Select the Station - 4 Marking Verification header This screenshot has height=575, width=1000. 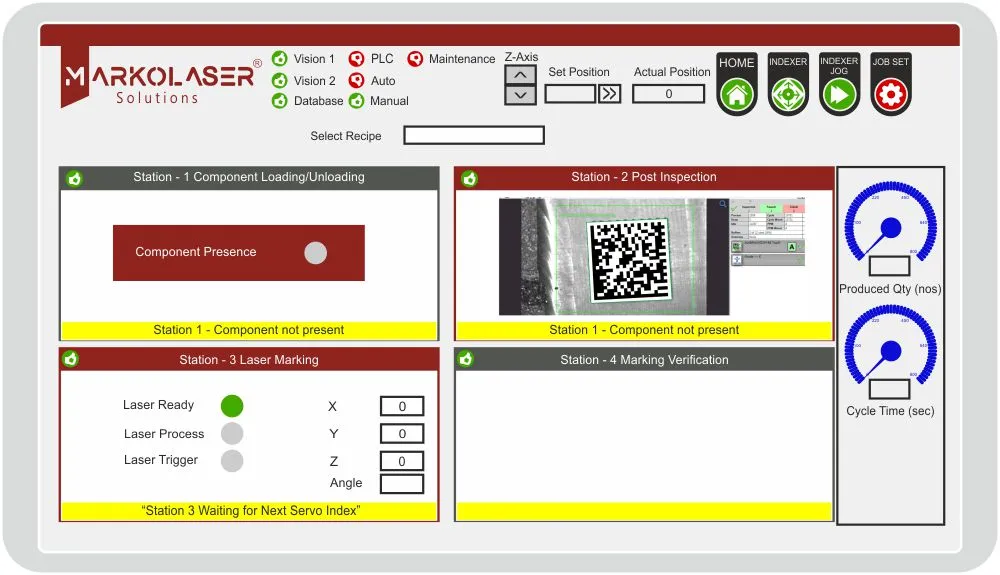[x=644, y=359]
